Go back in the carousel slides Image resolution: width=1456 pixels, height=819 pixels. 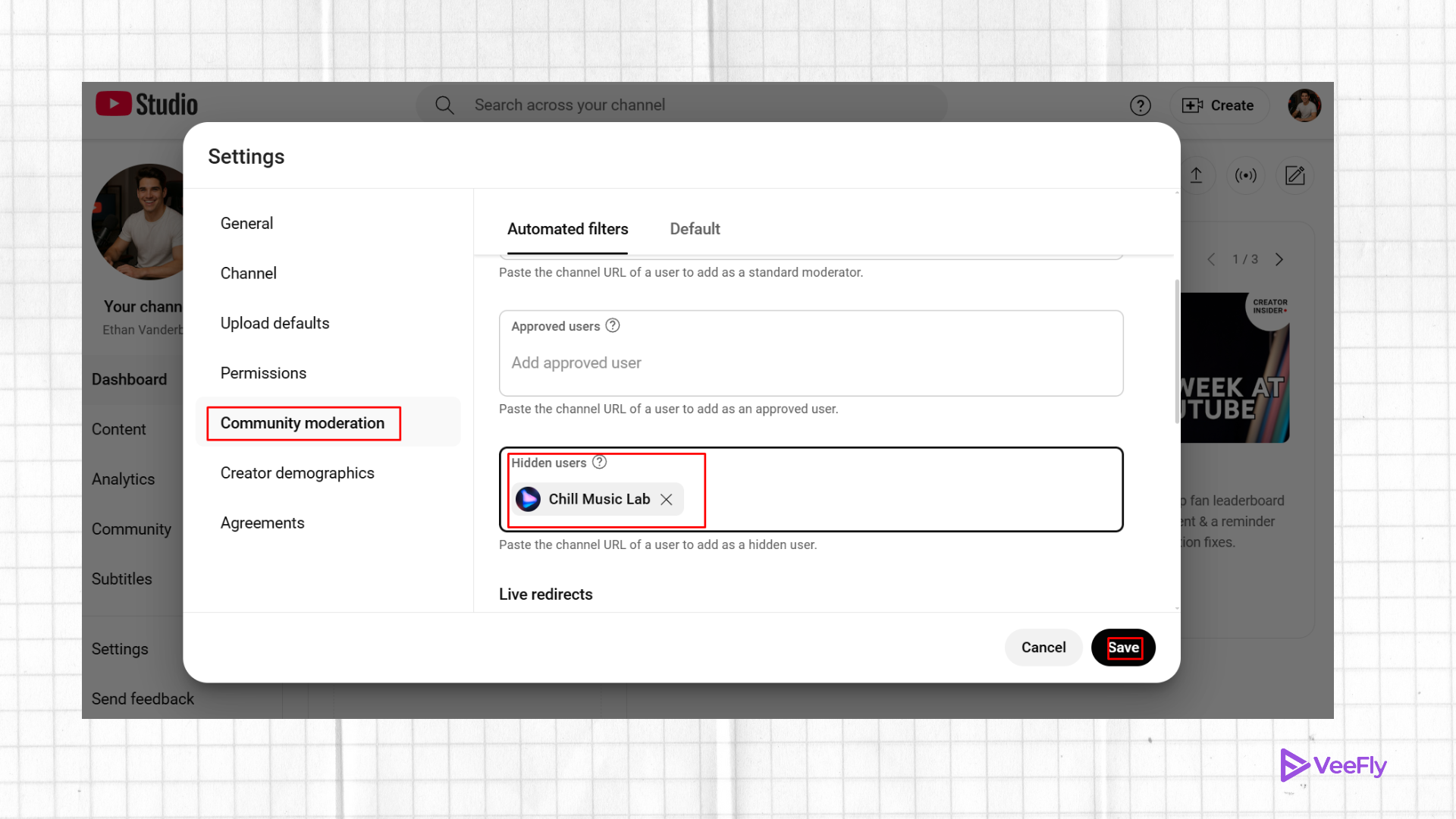tap(1211, 259)
